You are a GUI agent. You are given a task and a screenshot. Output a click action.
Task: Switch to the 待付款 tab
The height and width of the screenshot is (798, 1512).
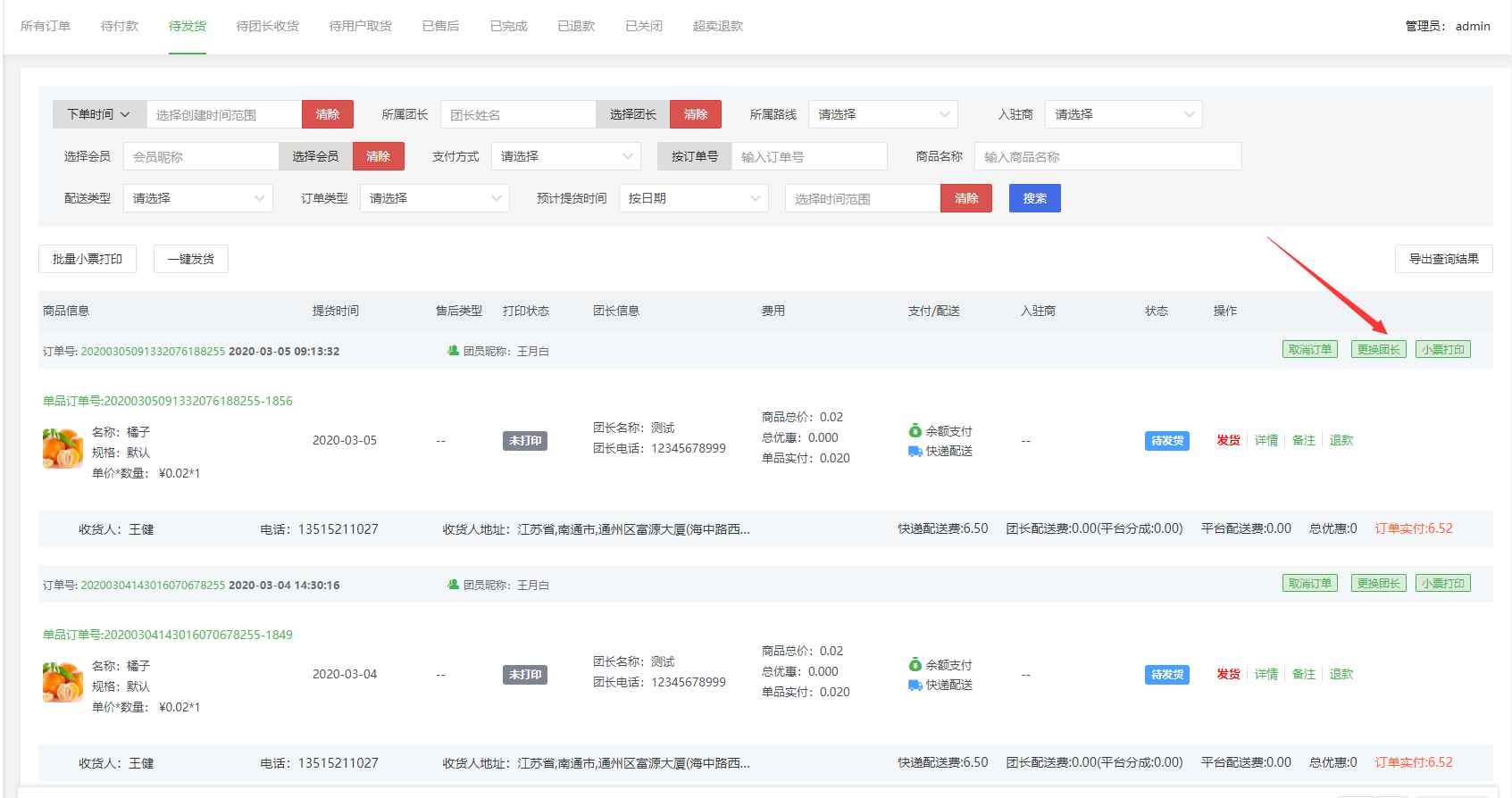pyautogui.click(x=120, y=26)
